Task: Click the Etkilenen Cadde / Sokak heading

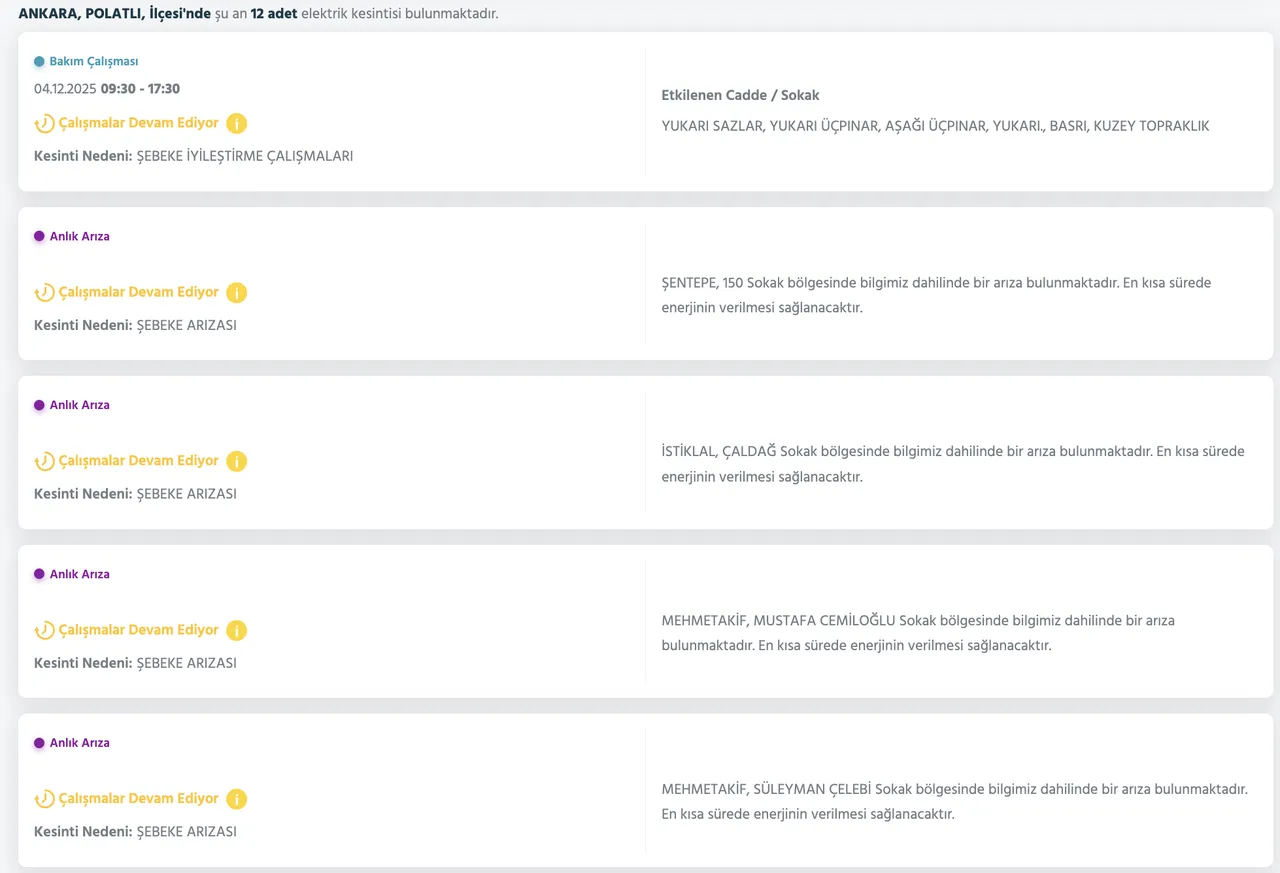Action: coord(740,95)
